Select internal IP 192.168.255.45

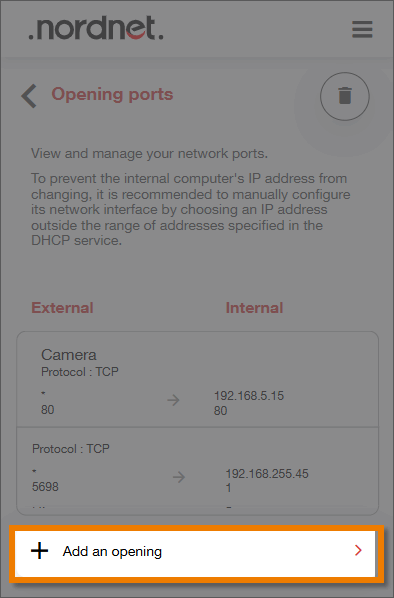tap(267, 474)
